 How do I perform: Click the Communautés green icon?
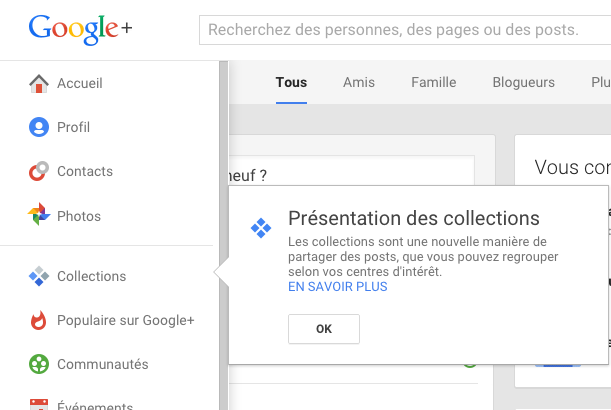(x=39, y=364)
